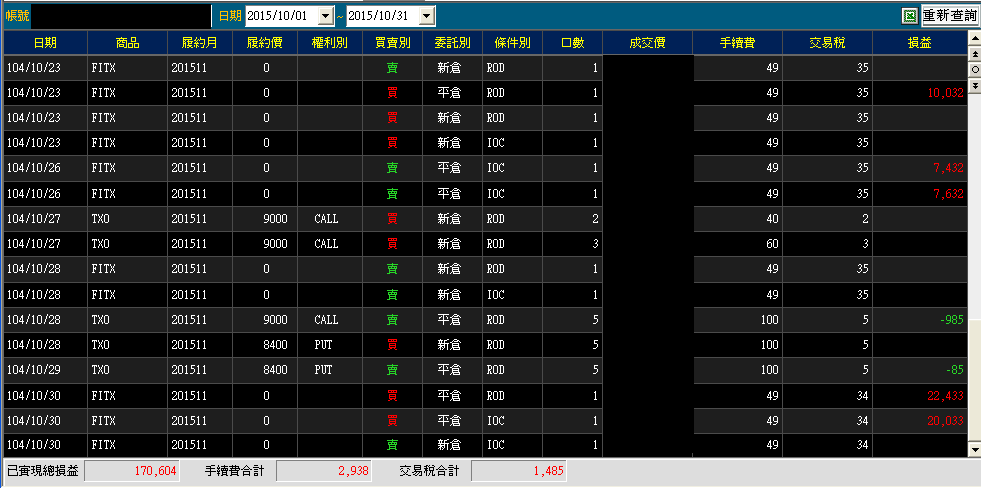981x488 pixels.
Task: Click the 權利別 column header
Action: click(330, 43)
